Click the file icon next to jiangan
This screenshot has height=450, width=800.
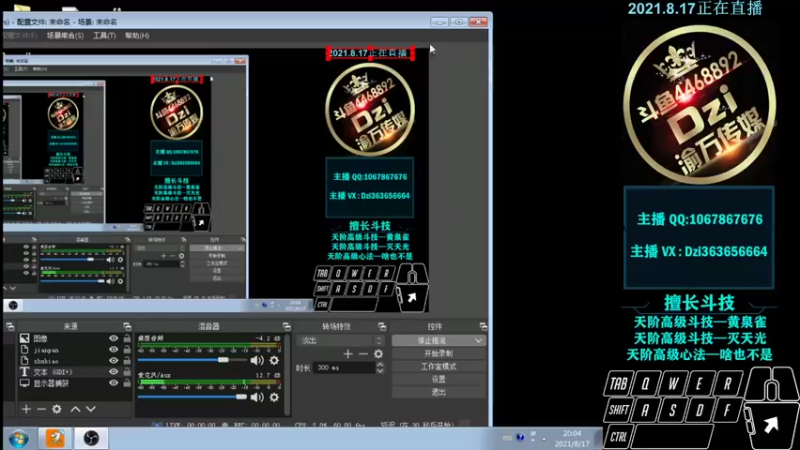(x=24, y=349)
